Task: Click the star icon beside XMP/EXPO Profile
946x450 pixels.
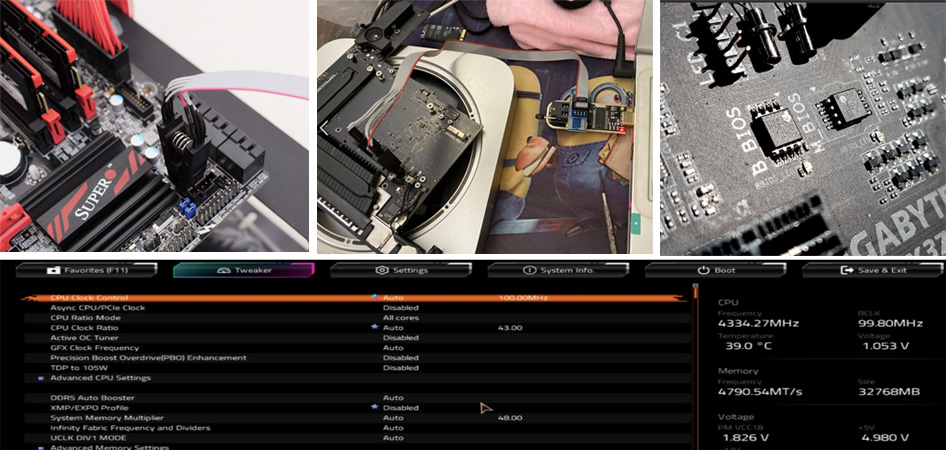Action: point(375,407)
